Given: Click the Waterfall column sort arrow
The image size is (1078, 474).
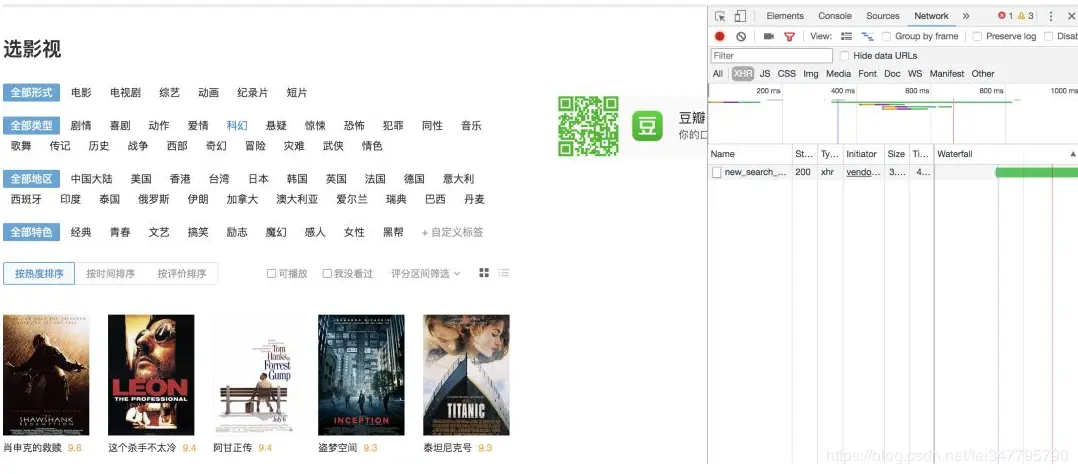Looking at the screenshot, I should [x=1072, y=154].
